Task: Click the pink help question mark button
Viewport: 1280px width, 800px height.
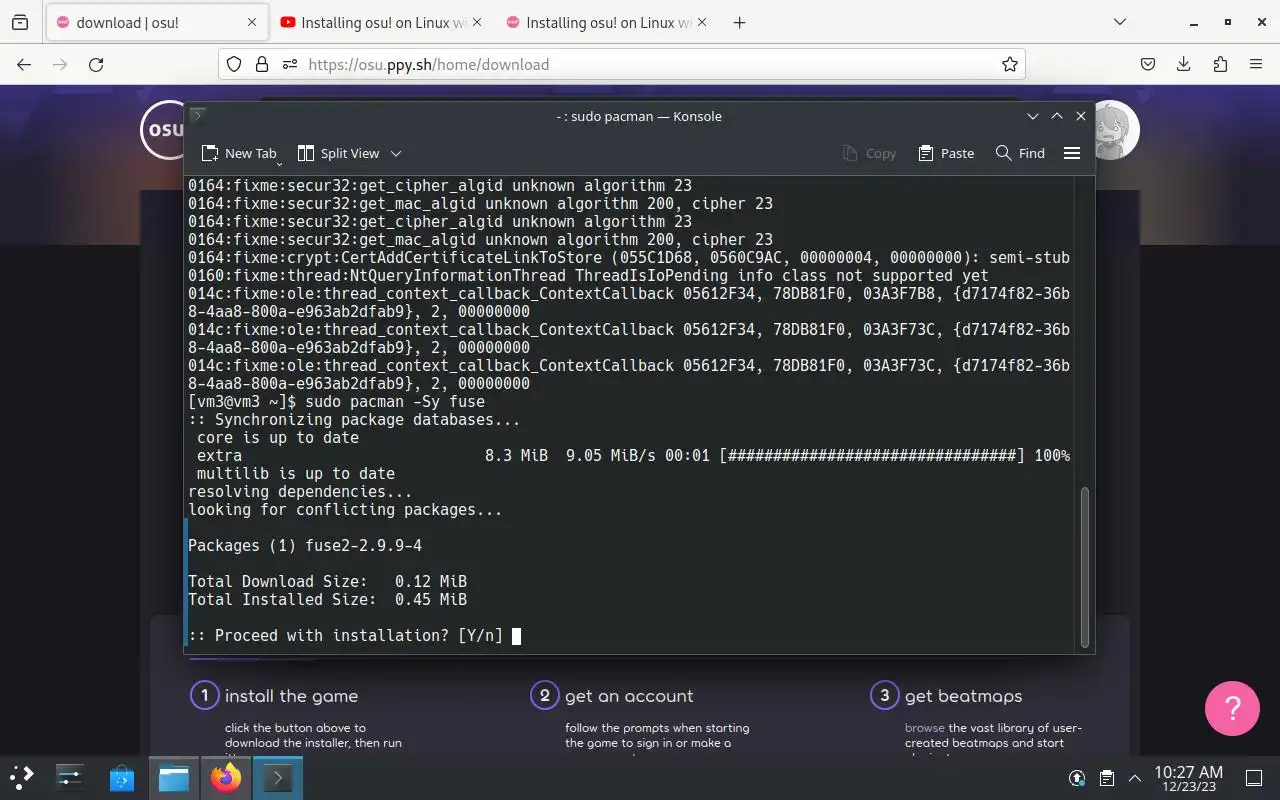Action: [1232, 708]
